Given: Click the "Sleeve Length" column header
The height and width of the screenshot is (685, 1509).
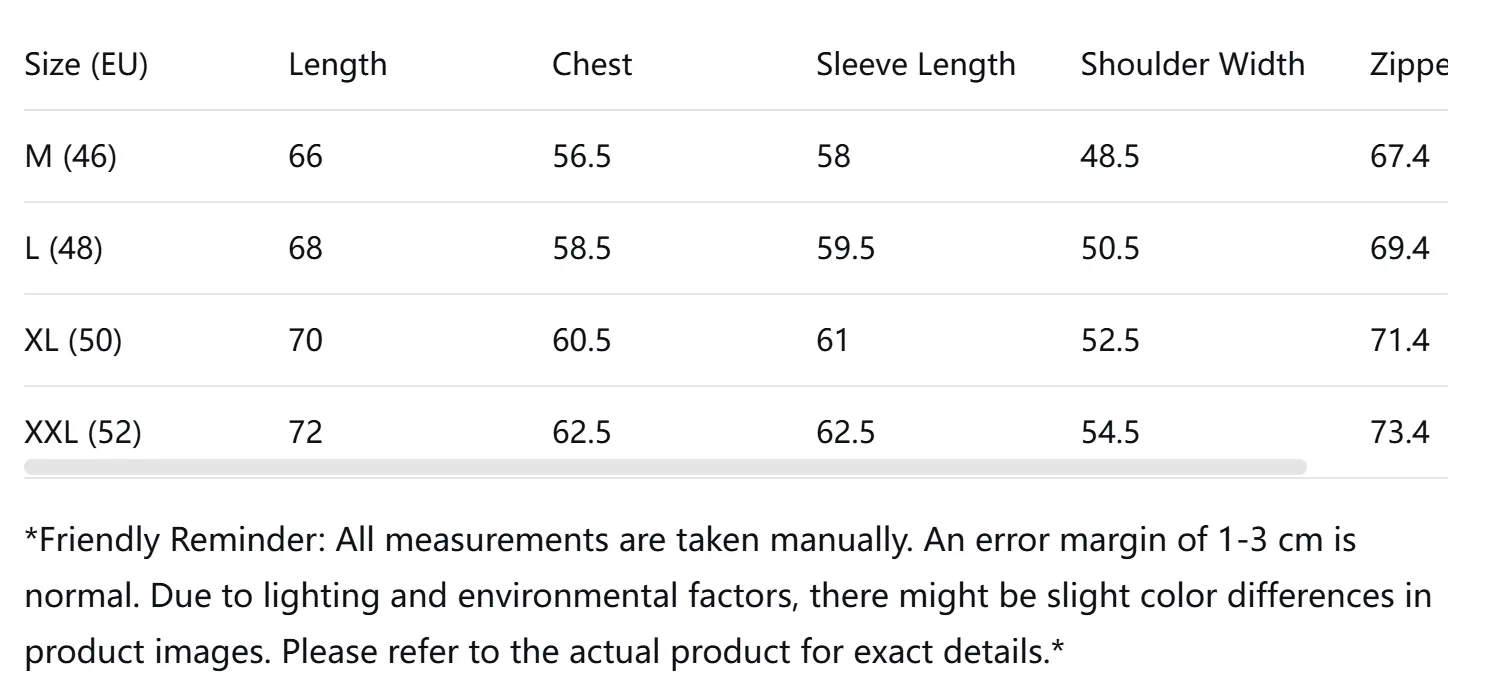Looking at the screenshot, I should pos(915,64).
